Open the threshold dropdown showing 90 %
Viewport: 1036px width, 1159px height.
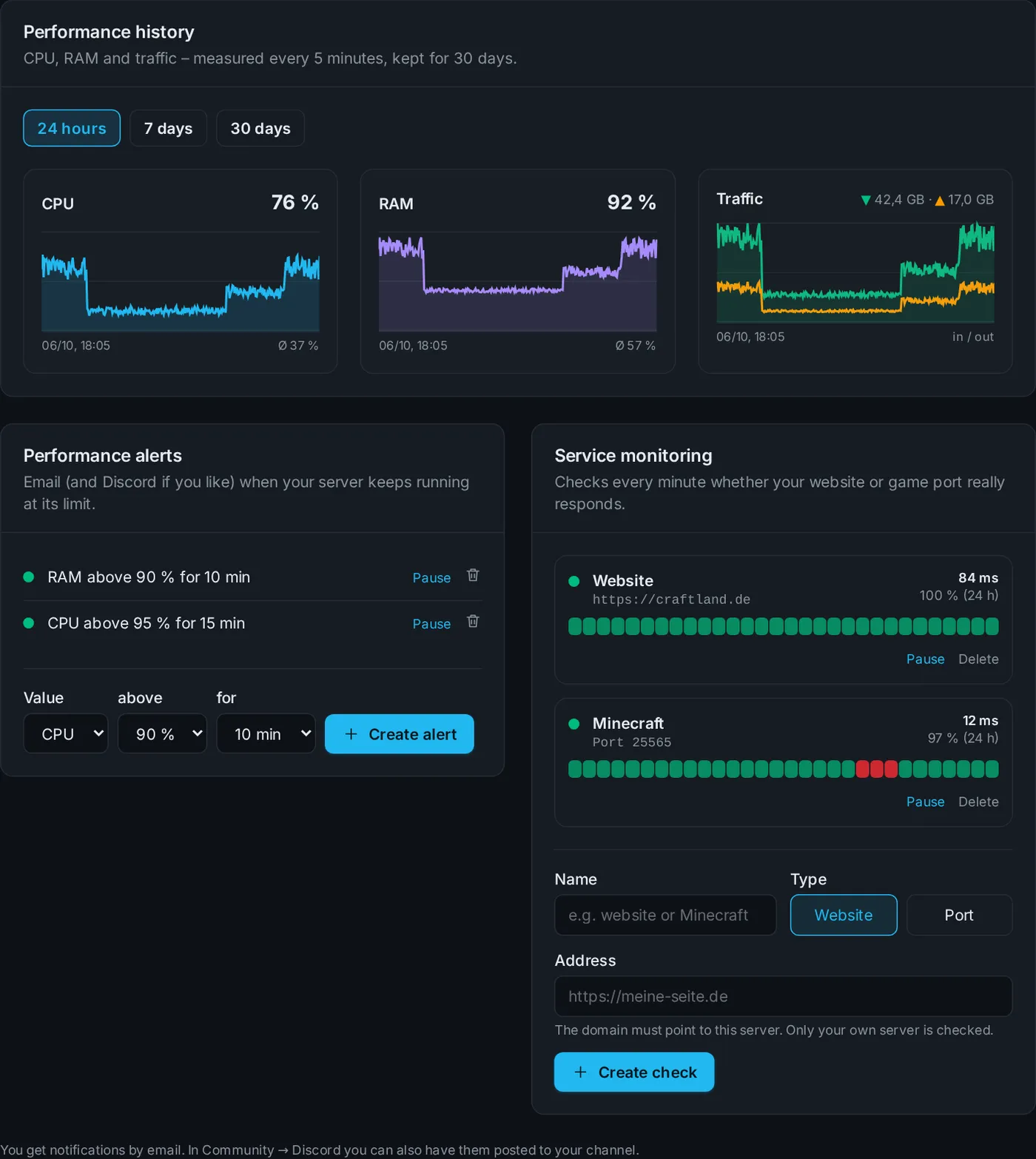click(162, 733)
